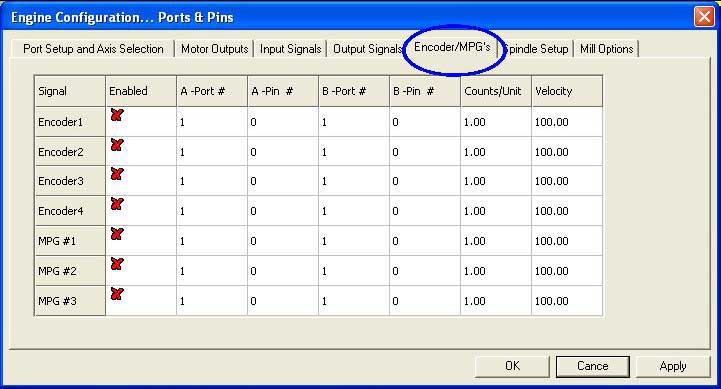Toggle the Enabled red X for MPG #3
This screenshot has width=721, height=389.
(117, 293)
